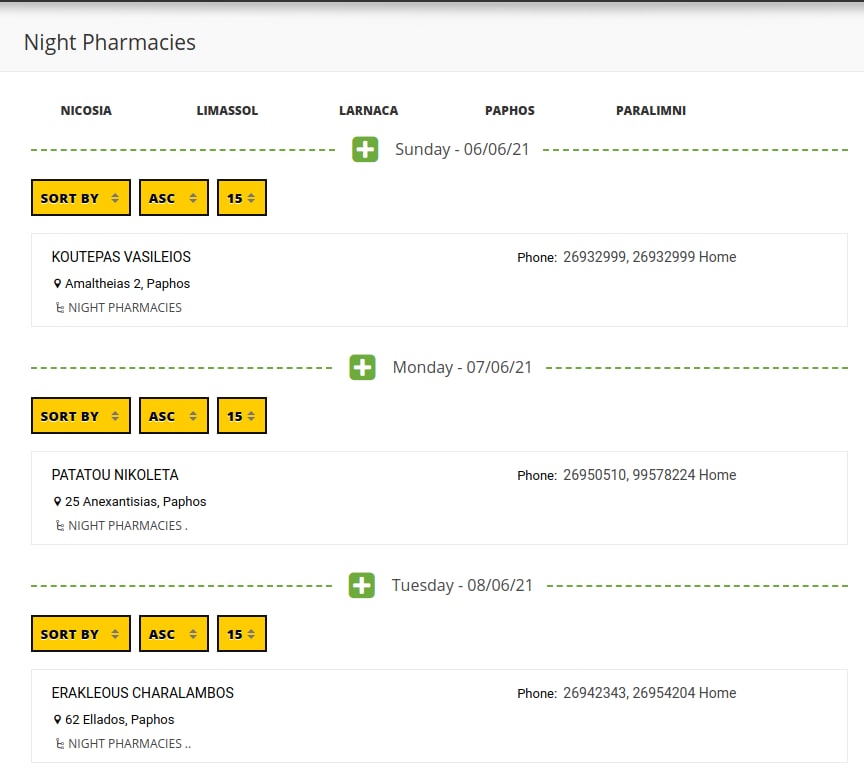The width and height of the screenshot is (864, 775).
Task: Open the Sort By dropdown under Sunday
Action: tap(81, 198)
